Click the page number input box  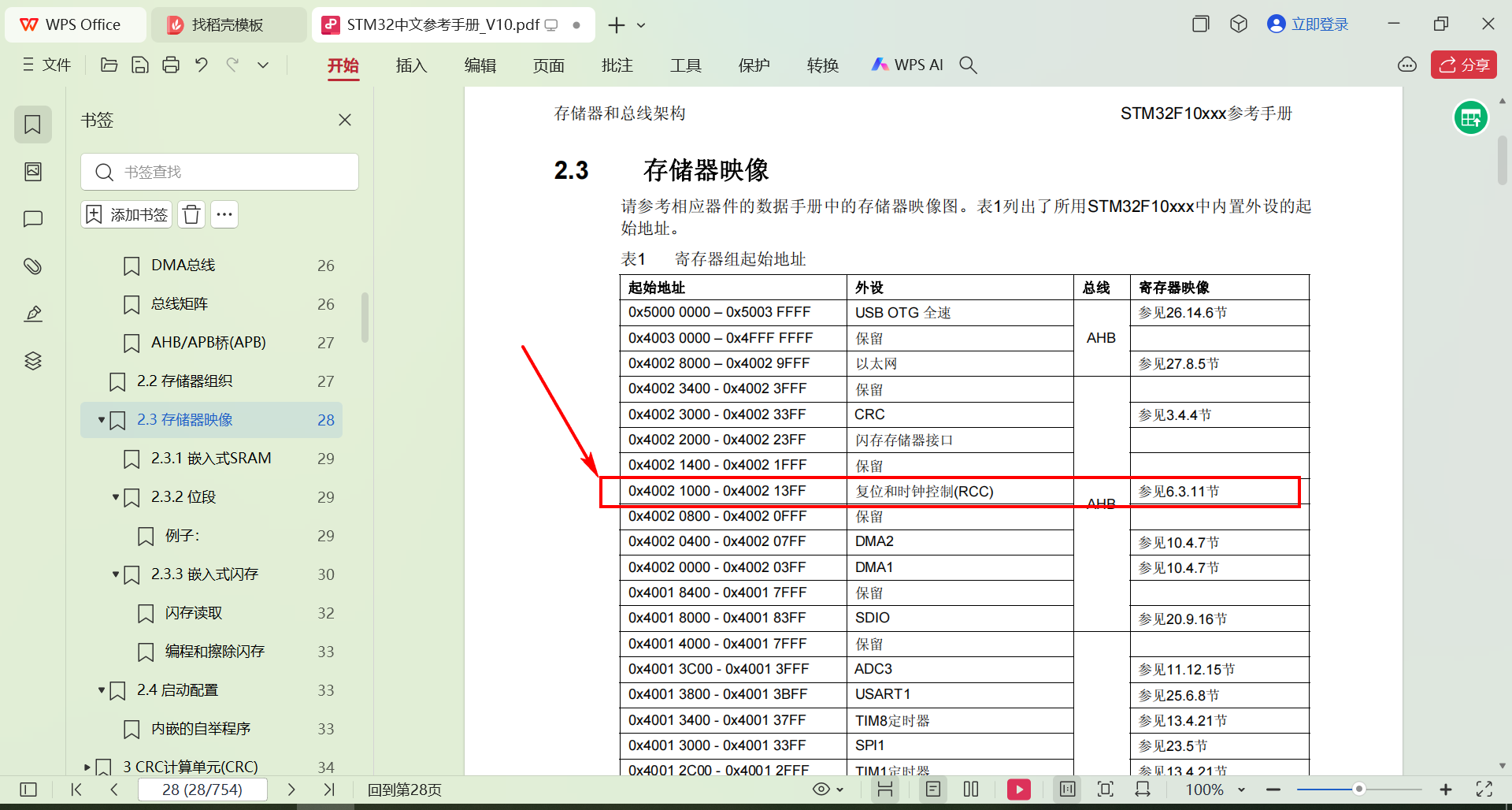click(x=202, y=789)
